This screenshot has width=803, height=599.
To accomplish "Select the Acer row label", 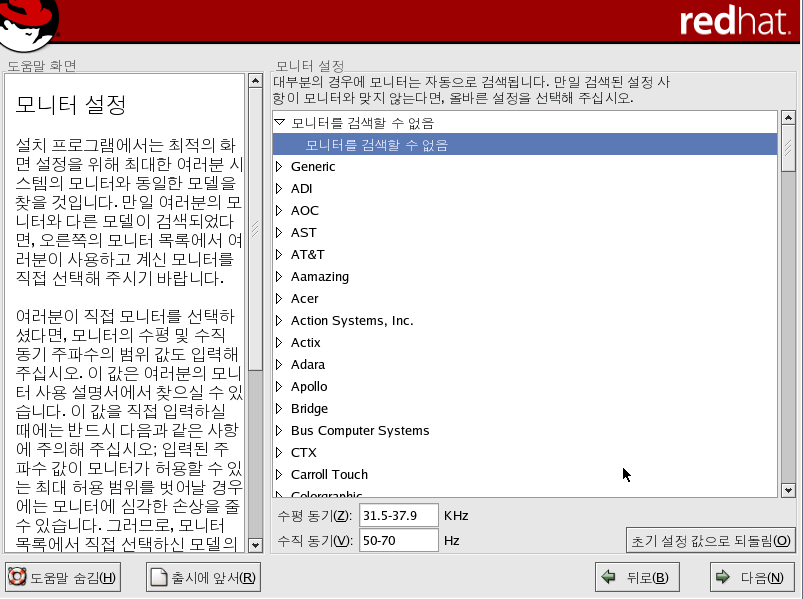I will click(x=305, y=298).
